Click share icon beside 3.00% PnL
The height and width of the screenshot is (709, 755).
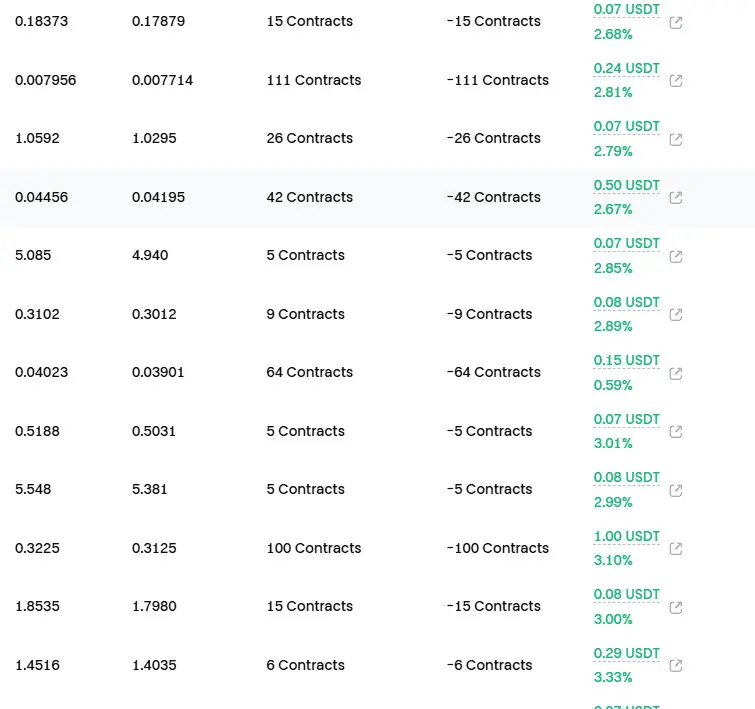676,607
